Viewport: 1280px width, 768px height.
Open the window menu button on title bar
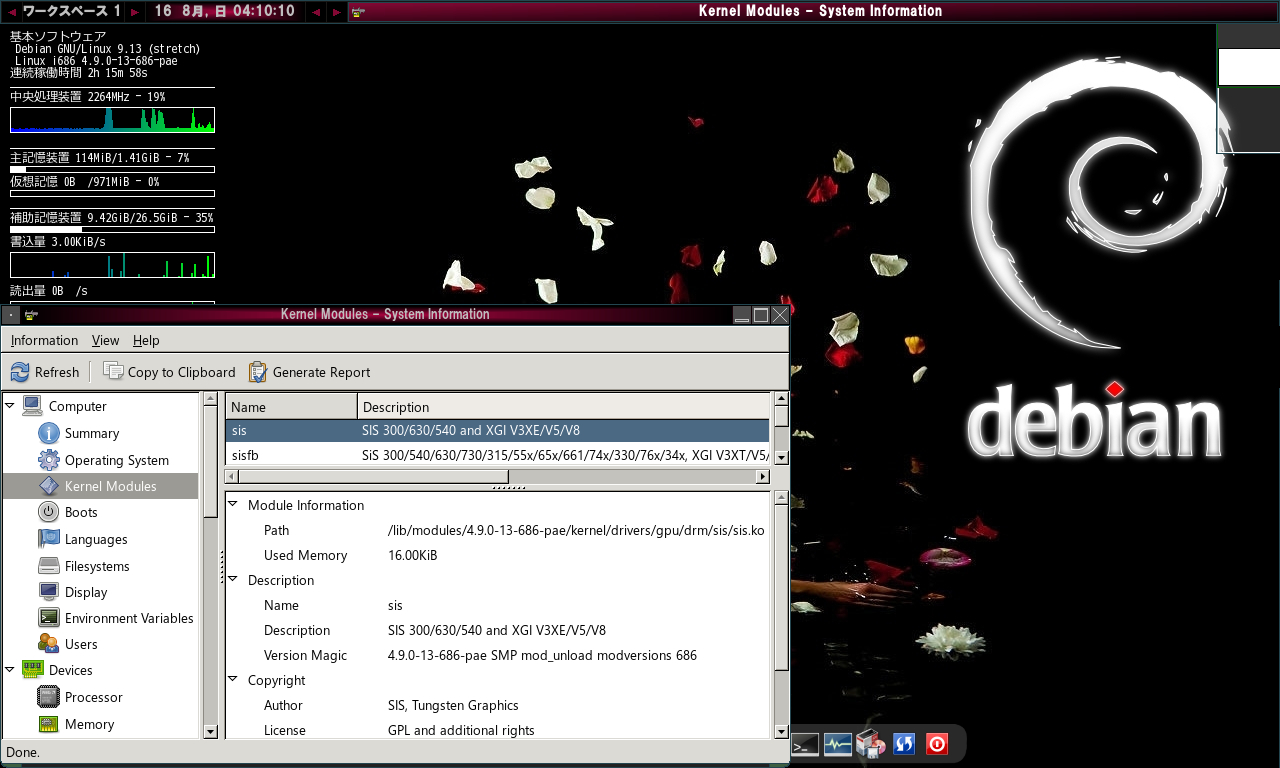point(10,314)
